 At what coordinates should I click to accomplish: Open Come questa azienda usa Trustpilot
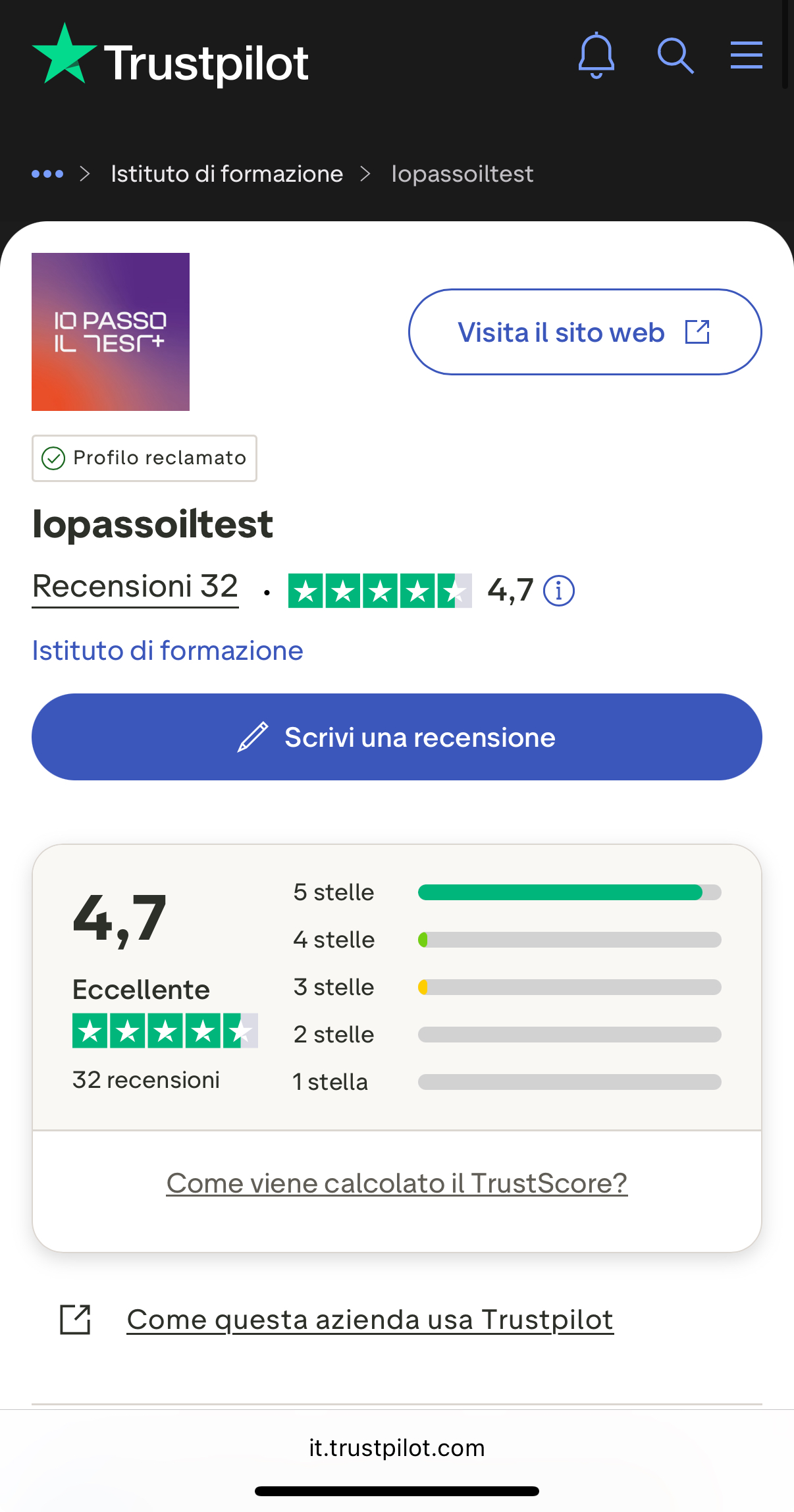point(370,1320)
